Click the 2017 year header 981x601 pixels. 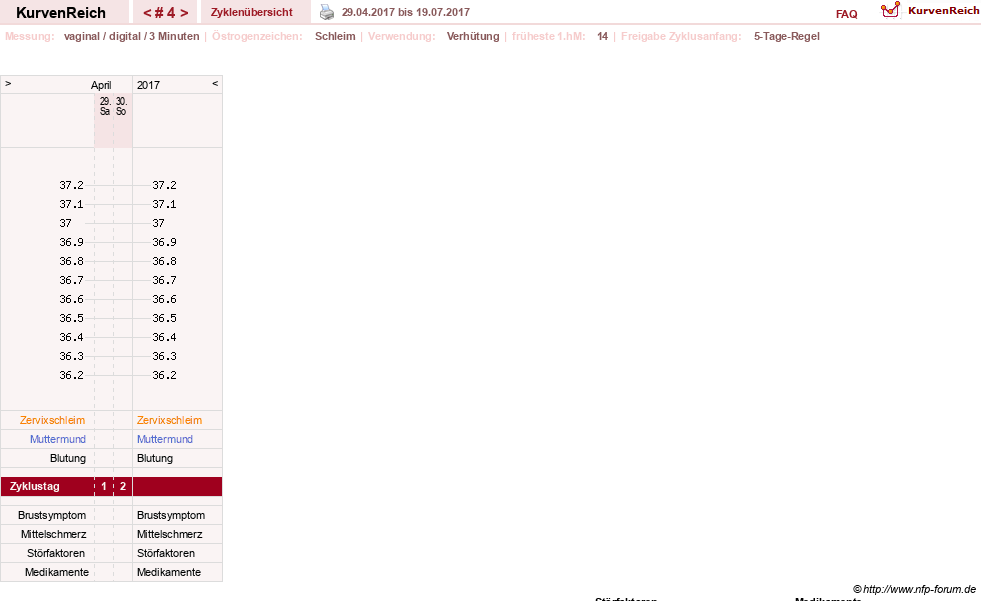pyautogui.click(x=148, y=85)
